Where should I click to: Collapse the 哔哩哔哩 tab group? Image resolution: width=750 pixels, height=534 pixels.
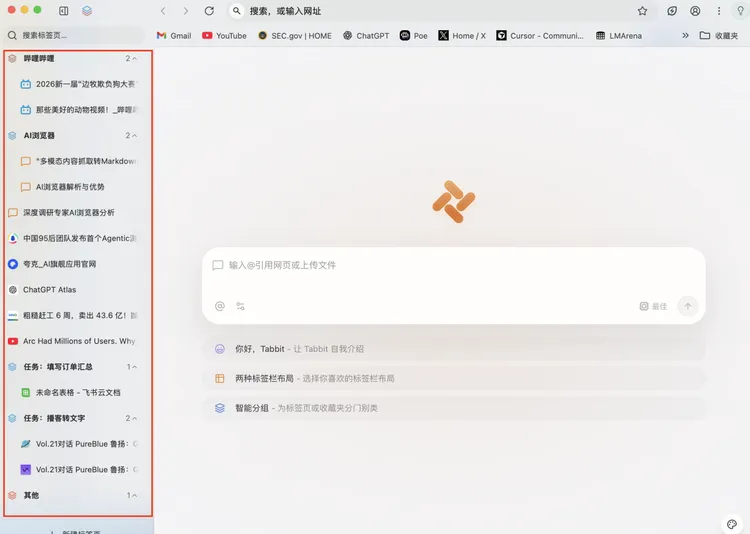coord(135,59)
